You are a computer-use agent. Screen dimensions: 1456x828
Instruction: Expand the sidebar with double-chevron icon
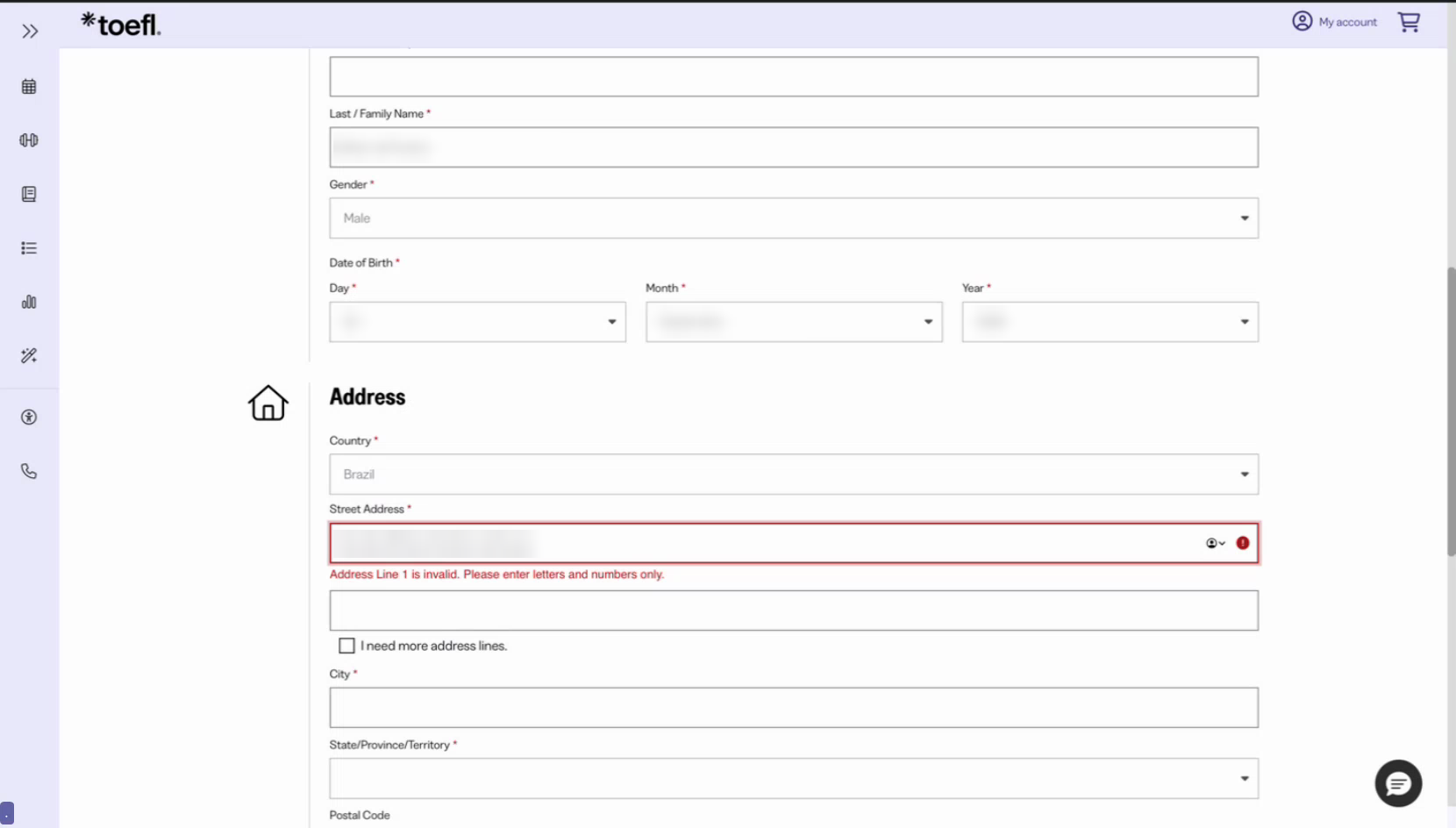point(30,32)
